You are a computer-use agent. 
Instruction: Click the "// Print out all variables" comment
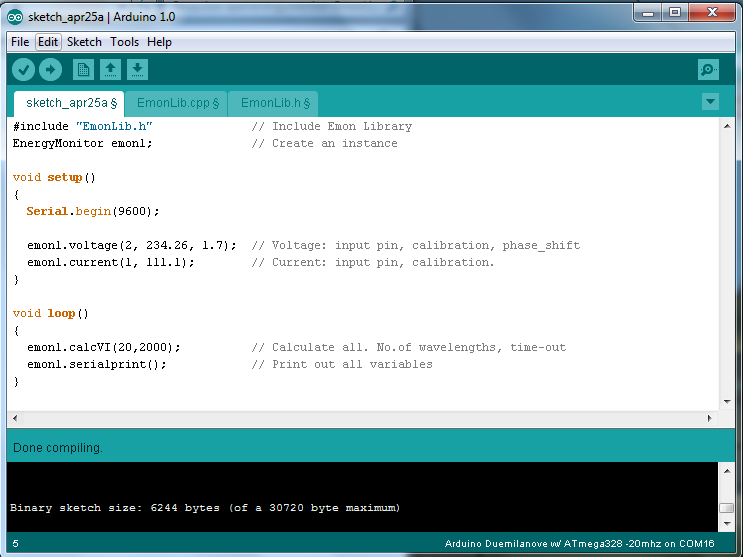(342, 365)
